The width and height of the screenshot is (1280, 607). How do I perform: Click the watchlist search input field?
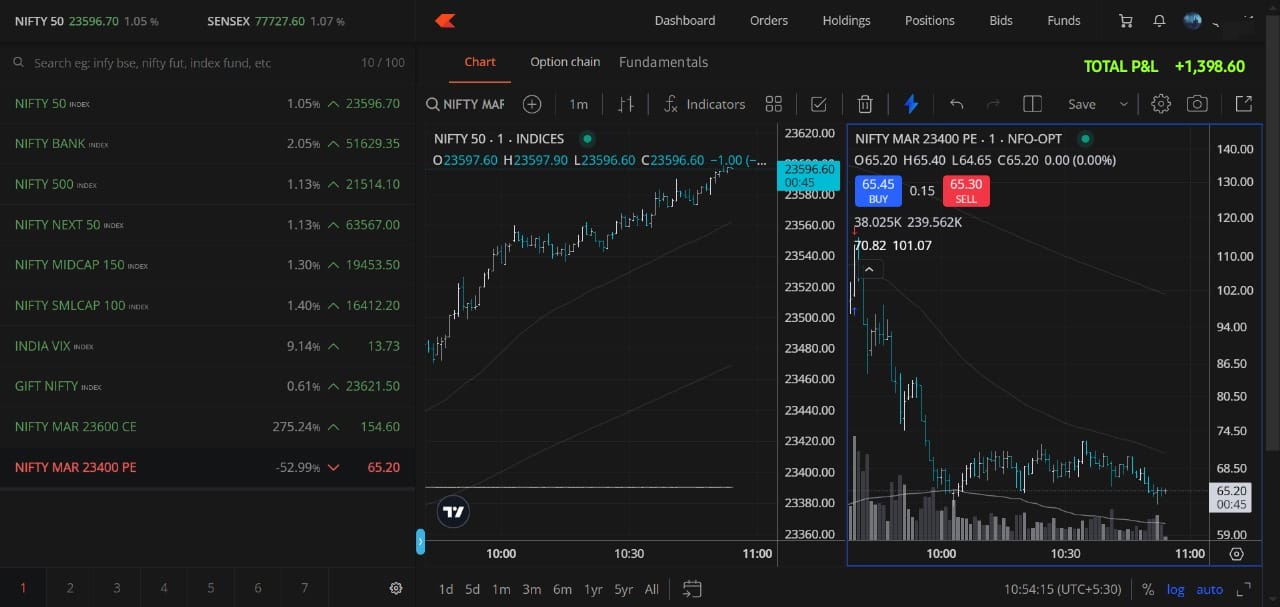pyautogui.click(x=190, y=63)
